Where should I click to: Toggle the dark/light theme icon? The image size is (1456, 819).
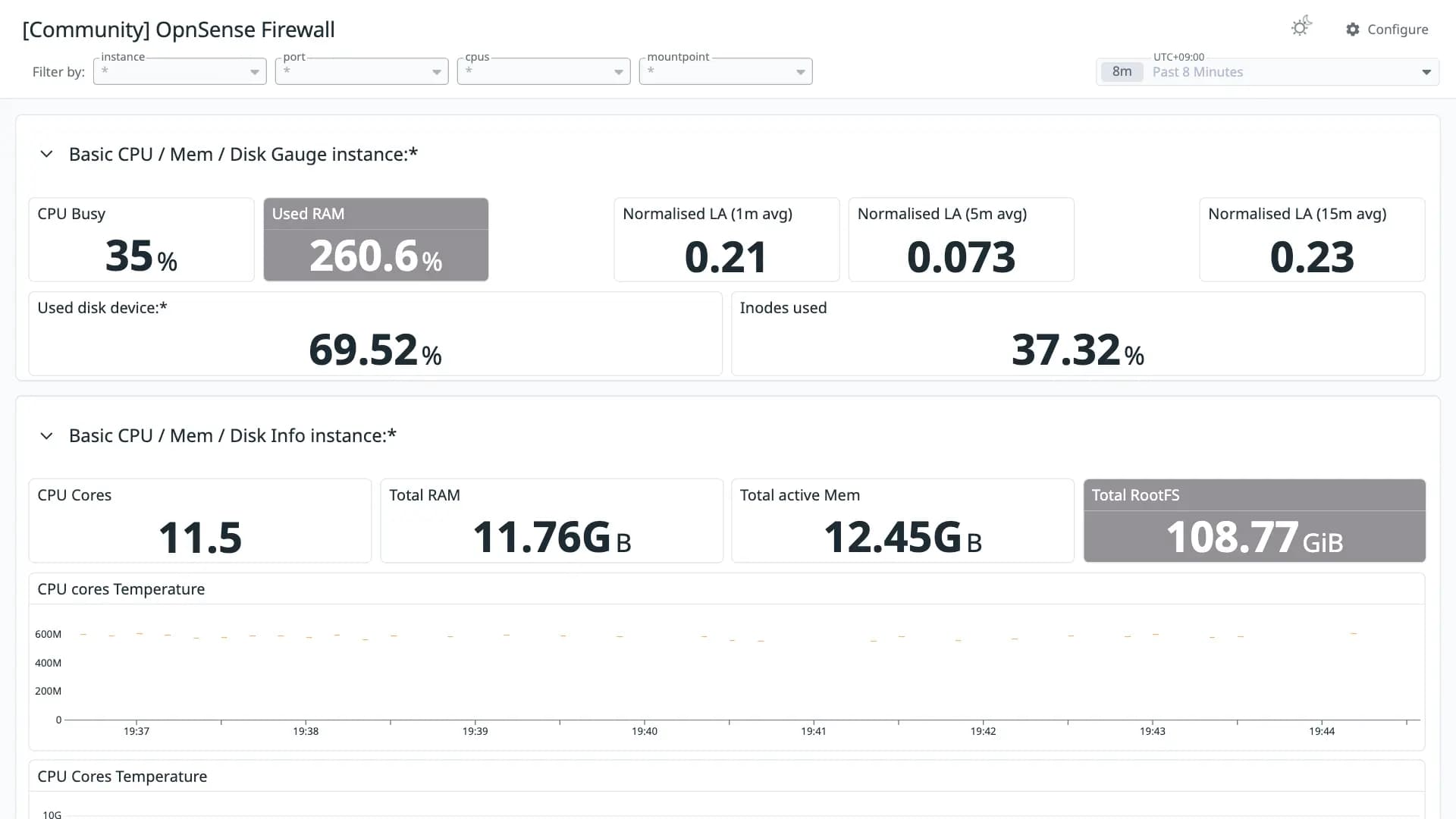point(1301,27)
